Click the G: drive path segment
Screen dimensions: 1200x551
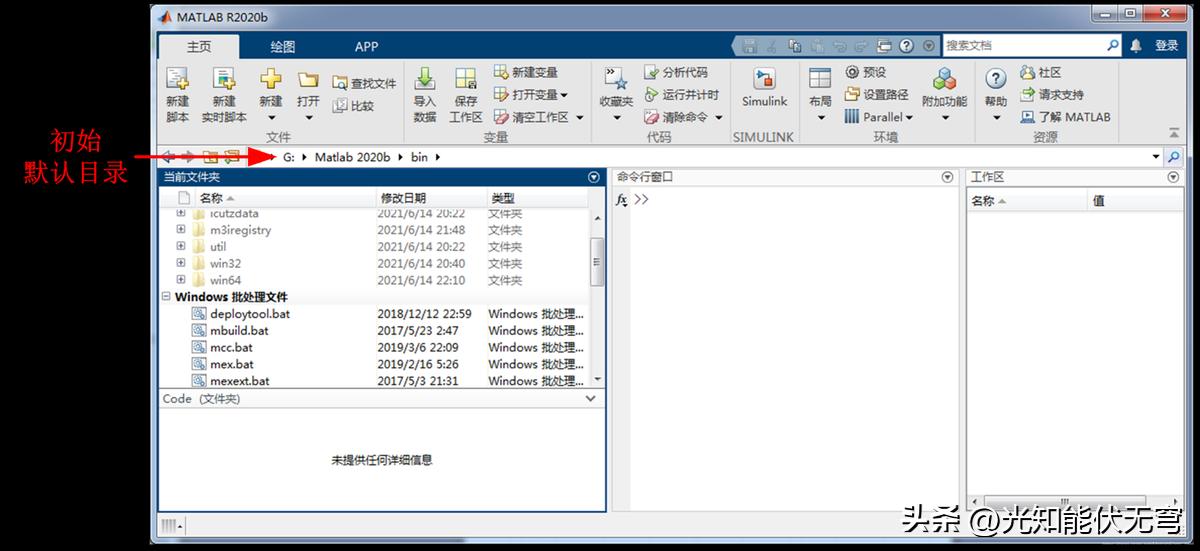pyautogui.click(x=289, y=157)
